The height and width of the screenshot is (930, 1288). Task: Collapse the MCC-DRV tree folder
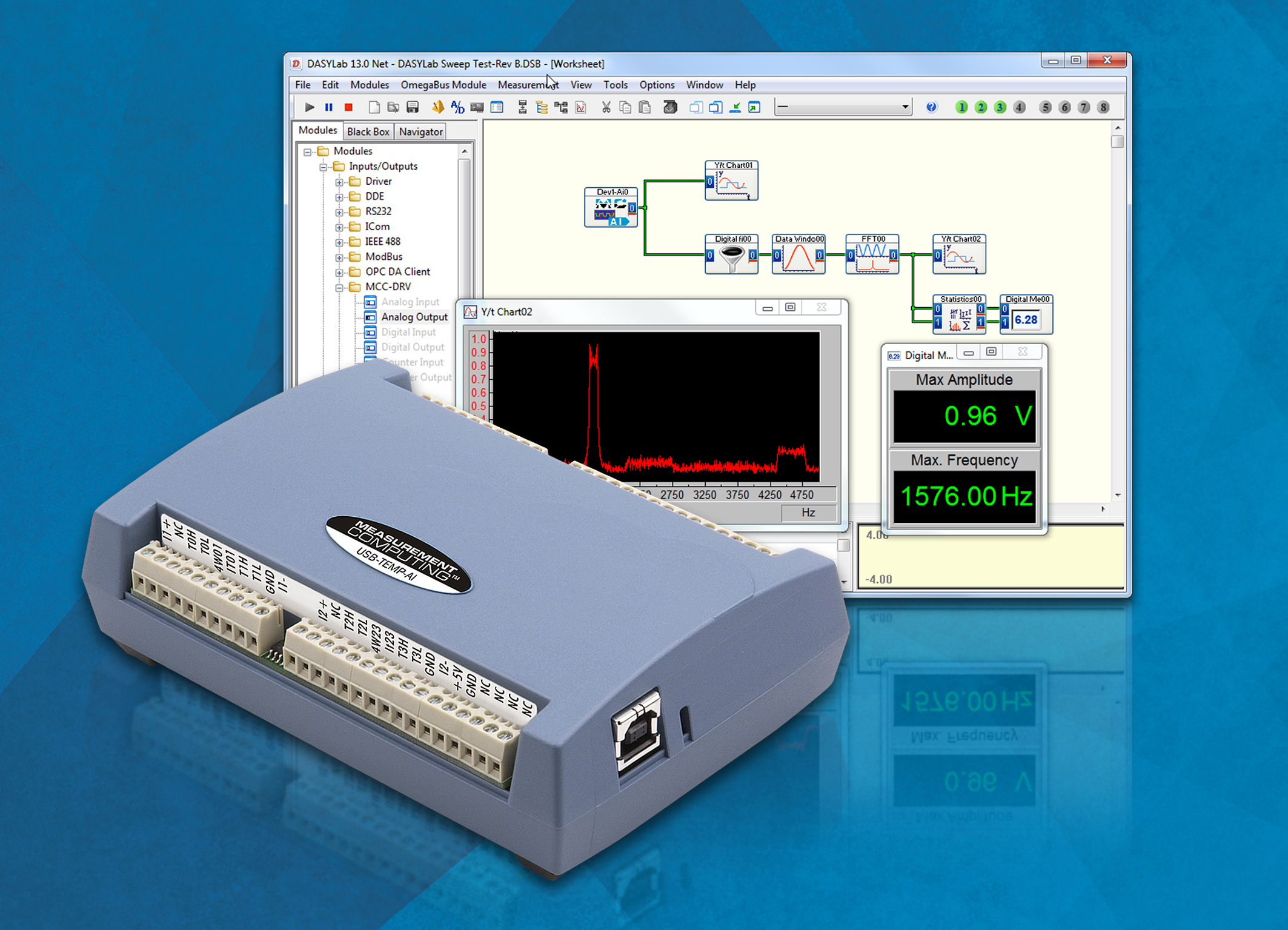(x=339, y=287)
